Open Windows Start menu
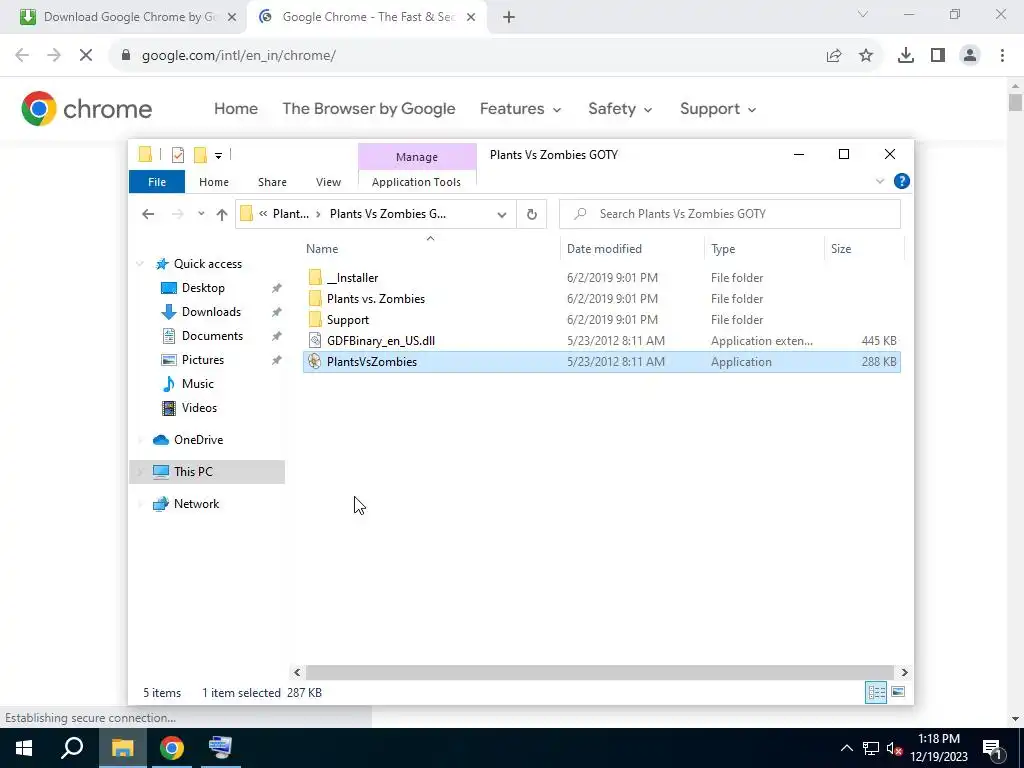 point(24,748)
